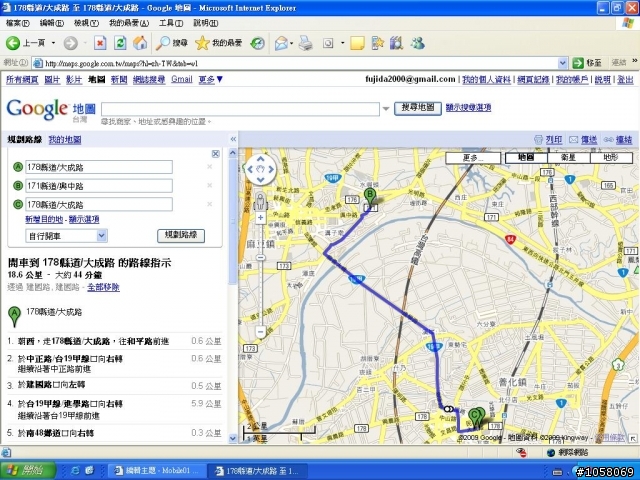The width and height of the screenshot is (640, 480).
Task: Click the Google Maps search field
Action: click(240, 109)
